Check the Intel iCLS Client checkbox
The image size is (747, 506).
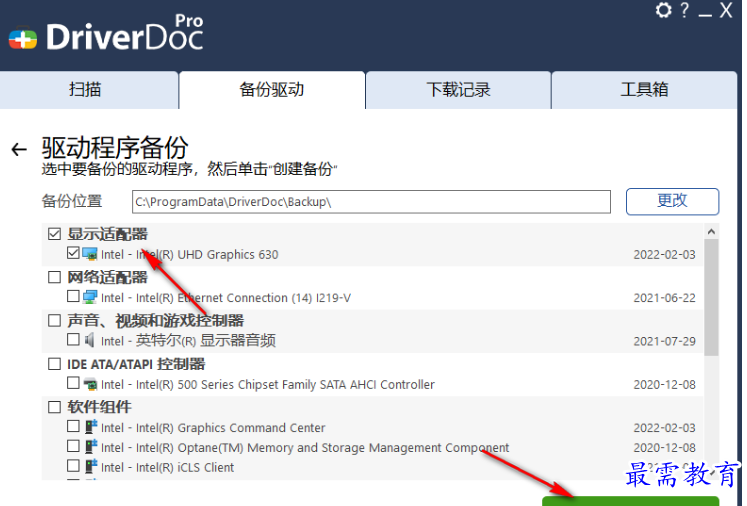(73, 466)
